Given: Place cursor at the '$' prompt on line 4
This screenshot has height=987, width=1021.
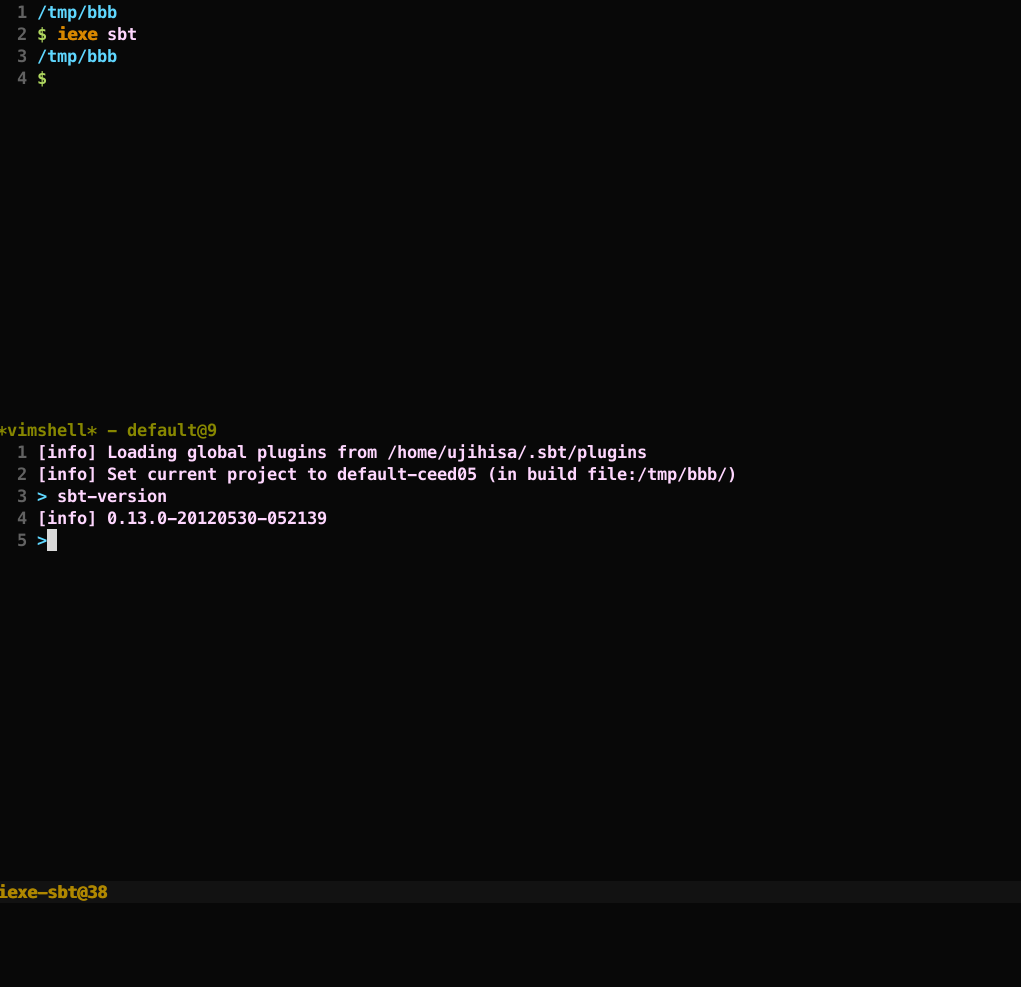Looking at the screenshot, I should point(42,79).
